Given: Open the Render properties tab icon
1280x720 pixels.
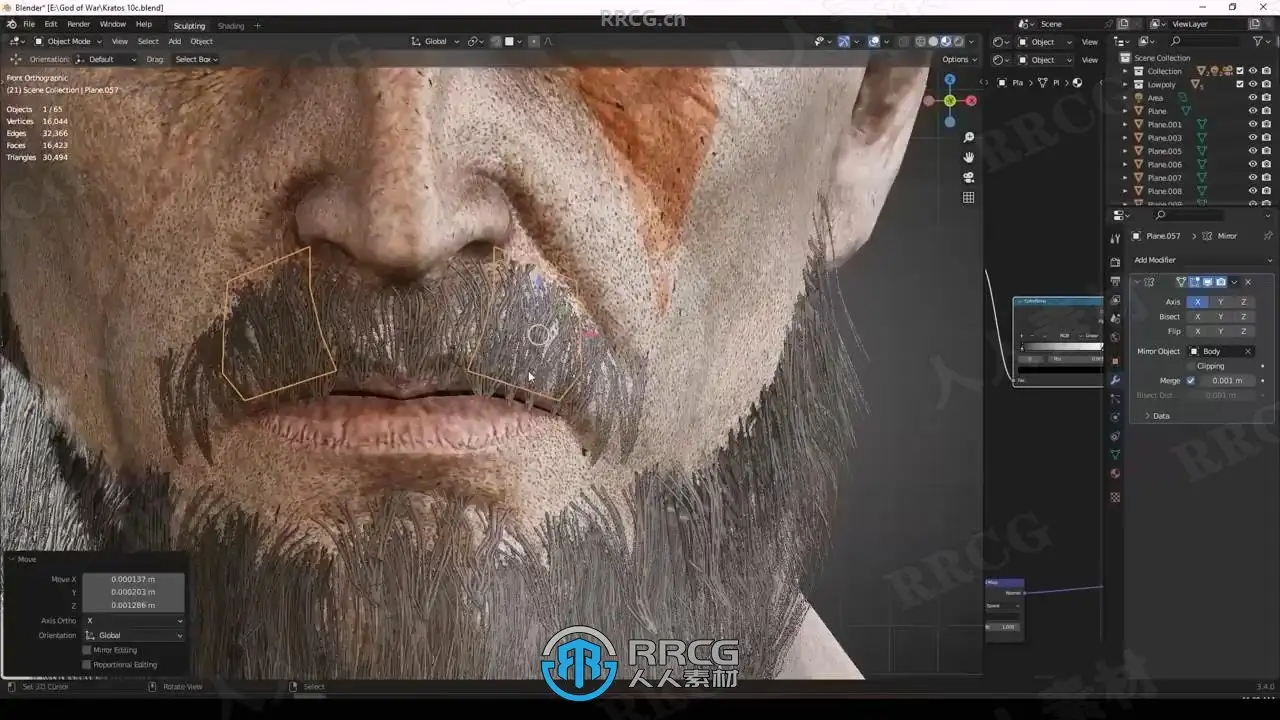Looking at the screenshot, I should click(1116, 262).
